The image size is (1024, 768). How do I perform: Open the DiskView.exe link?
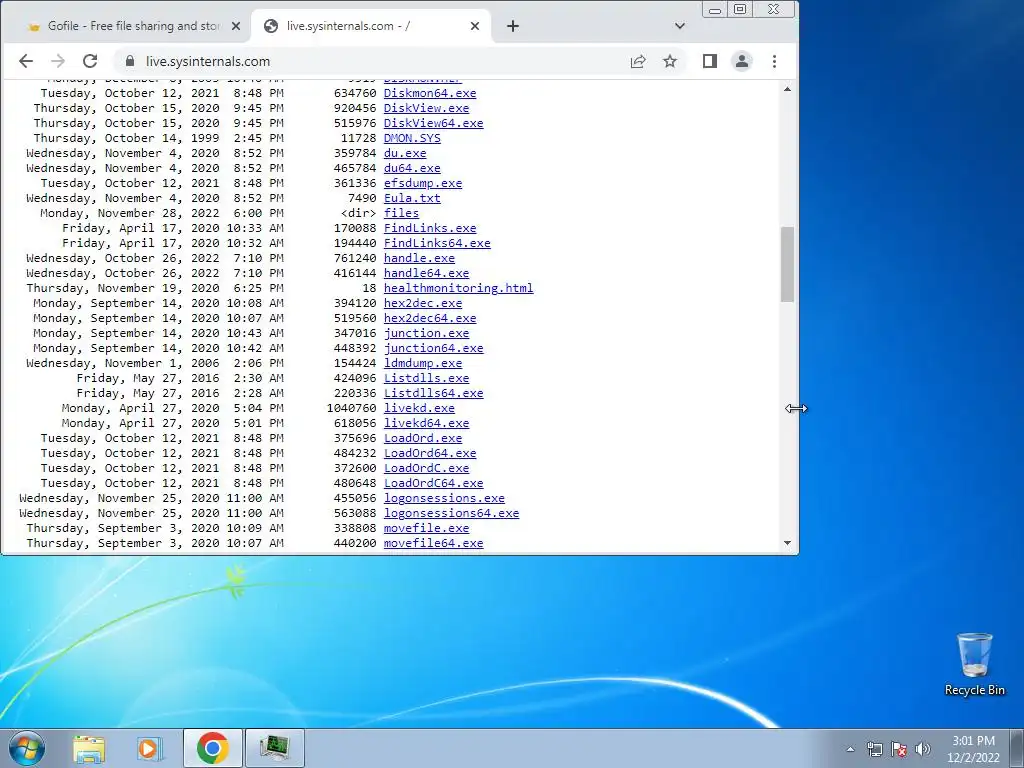(x=426, y=108)
